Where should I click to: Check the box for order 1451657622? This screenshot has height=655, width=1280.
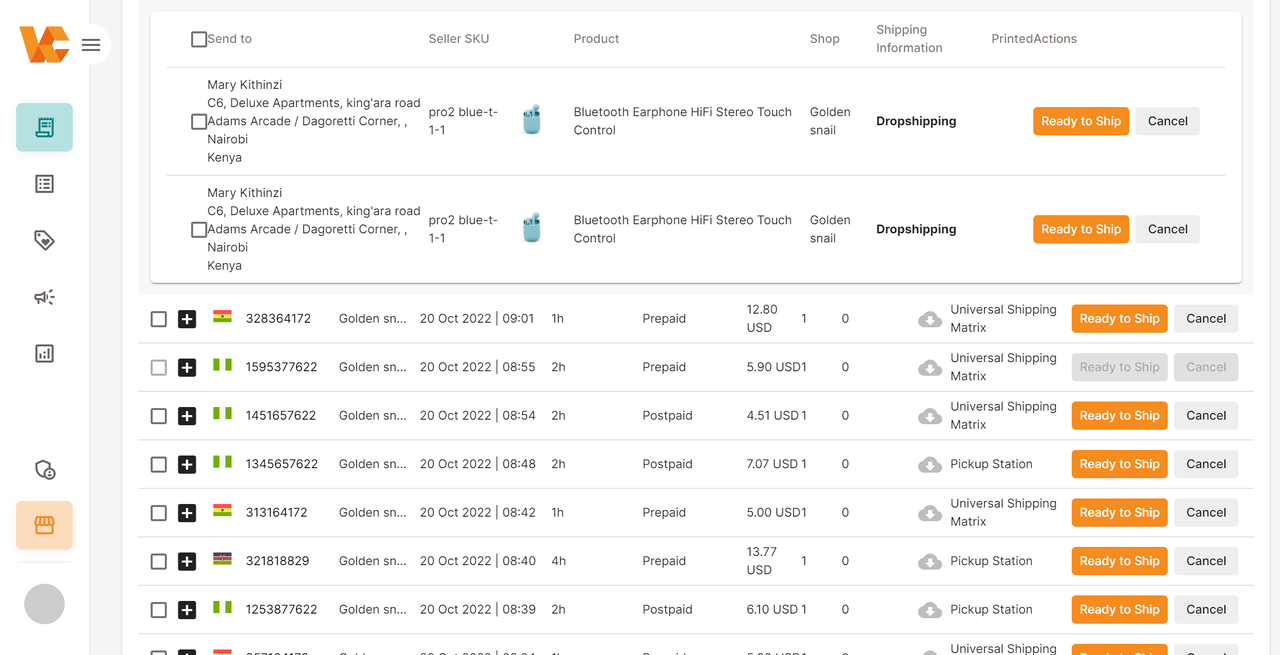coord(159,416)
